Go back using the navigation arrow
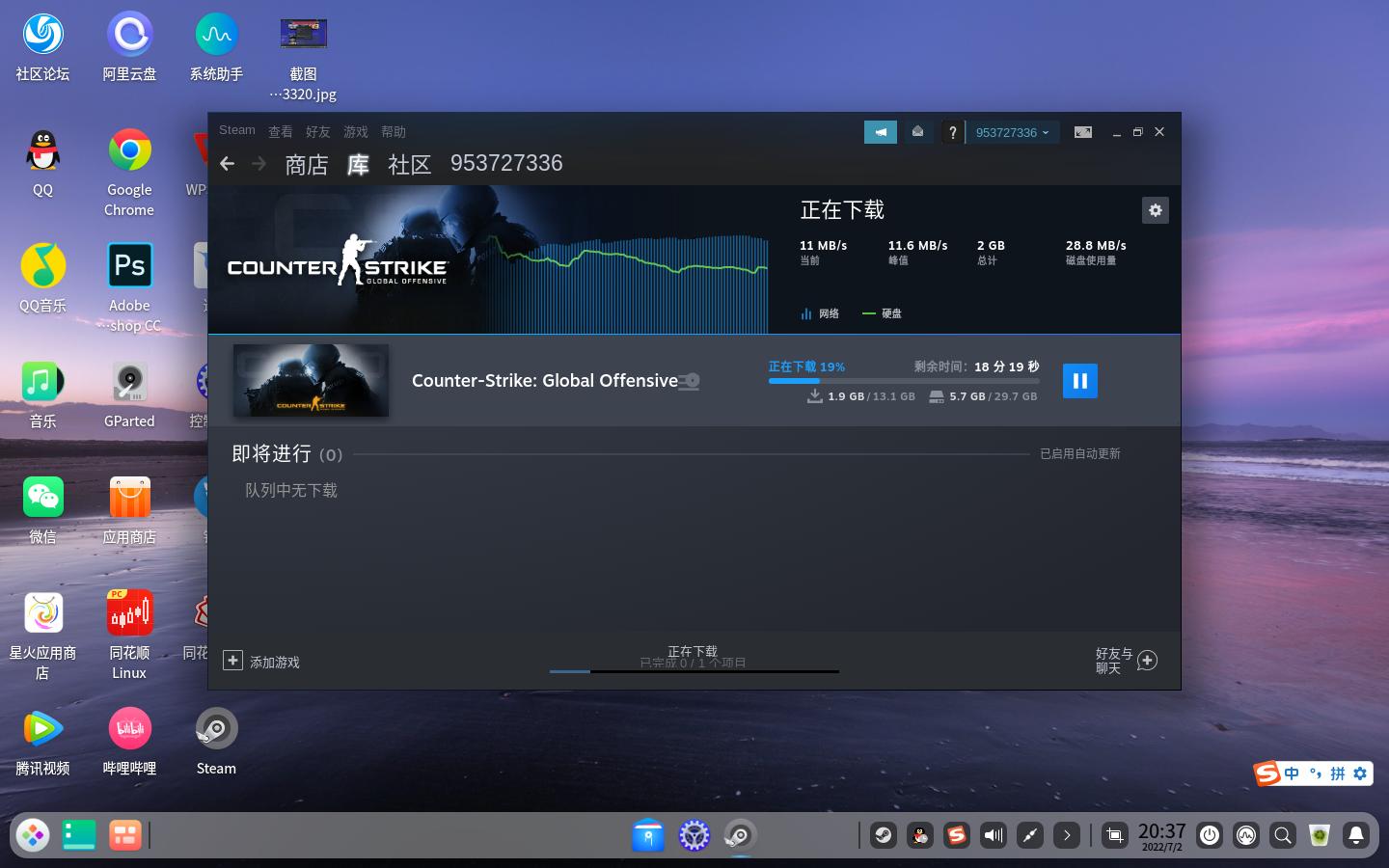 227,163
